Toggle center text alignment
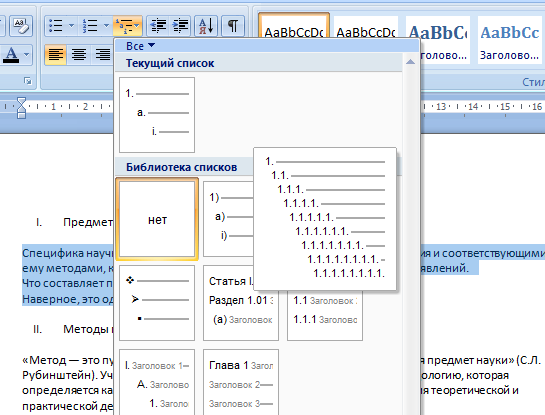545x415 pixels. pos(79,54)
